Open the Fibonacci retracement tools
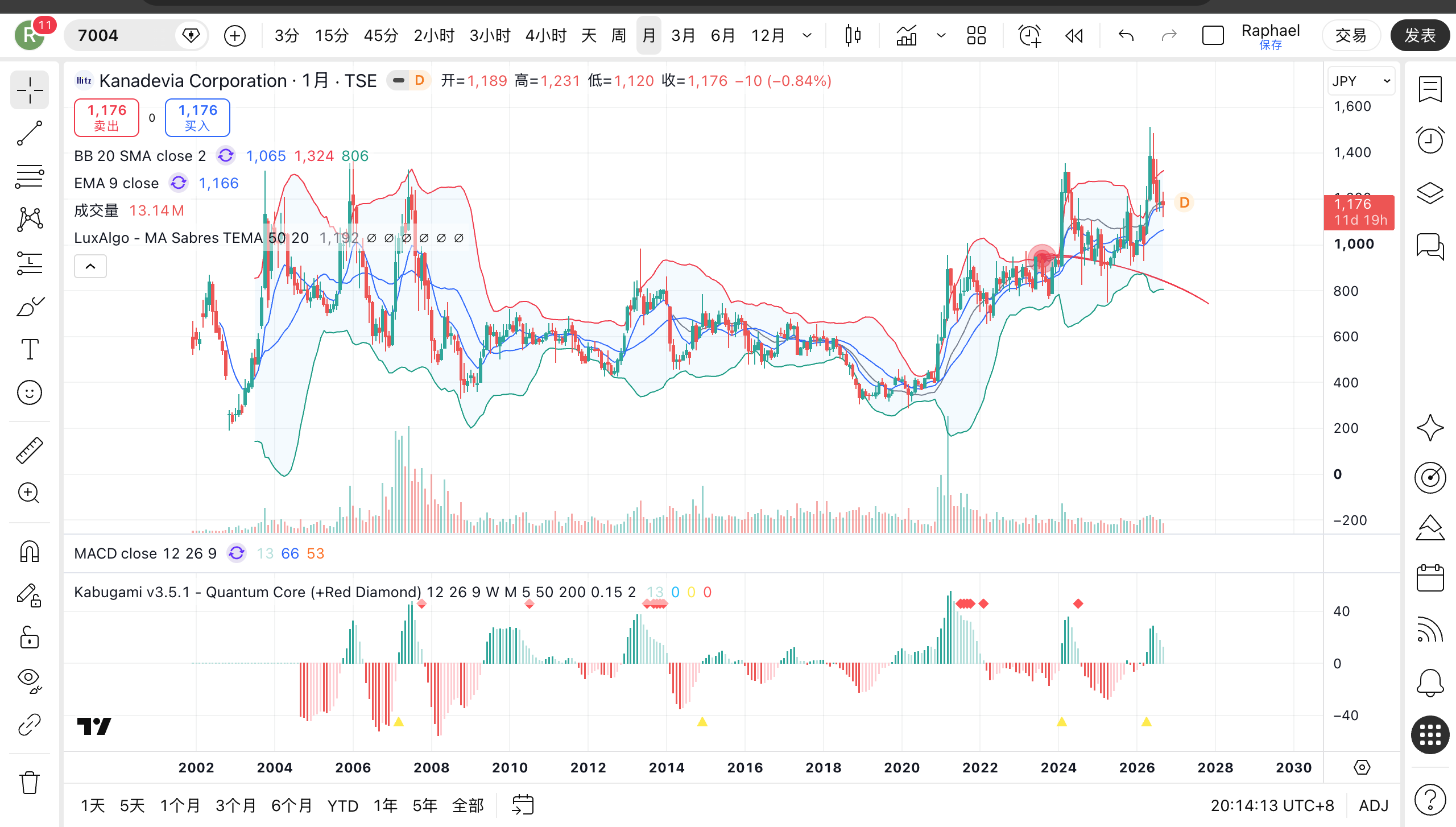This screenshot has width=1456, height=827. point(30,176)
